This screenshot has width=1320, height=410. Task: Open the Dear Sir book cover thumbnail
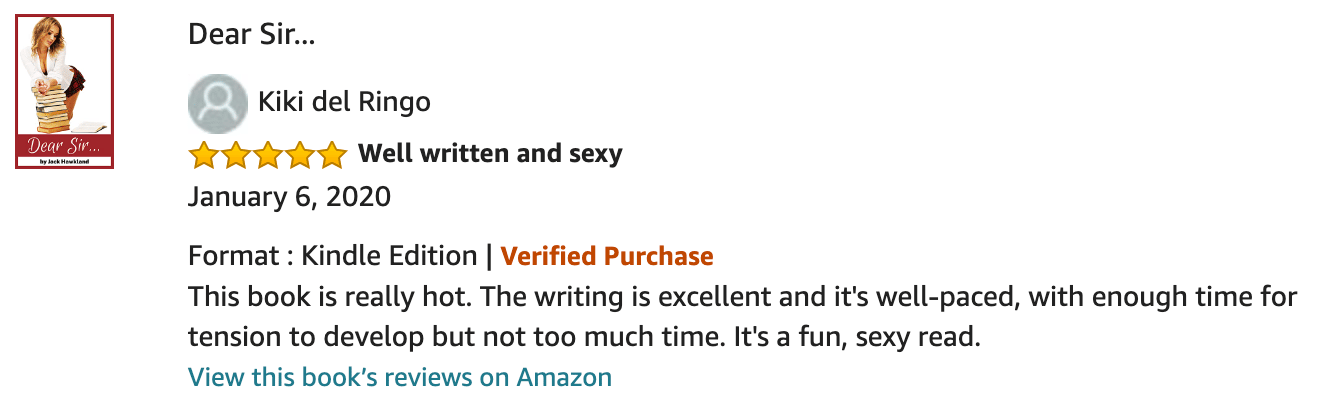[64, 92]
